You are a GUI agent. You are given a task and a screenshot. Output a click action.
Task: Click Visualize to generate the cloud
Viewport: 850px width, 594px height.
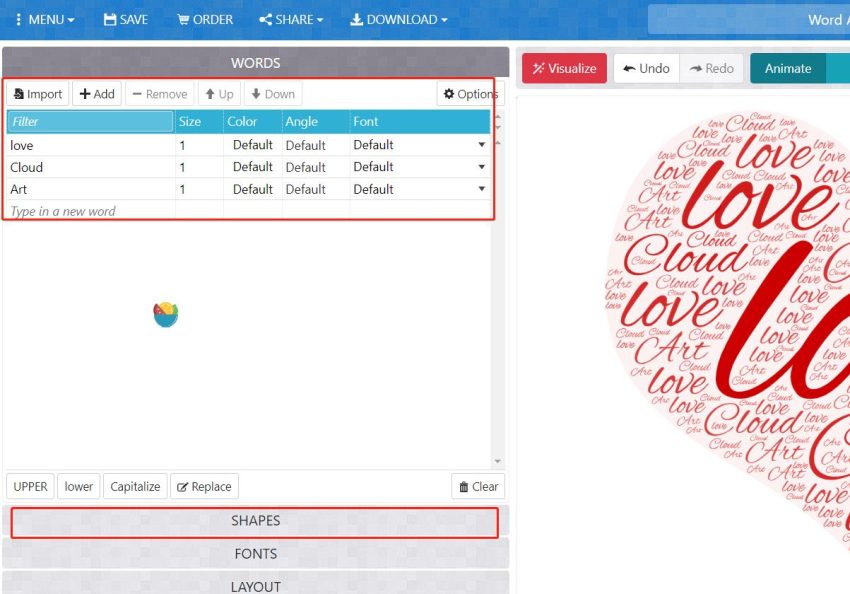point(564,68)
